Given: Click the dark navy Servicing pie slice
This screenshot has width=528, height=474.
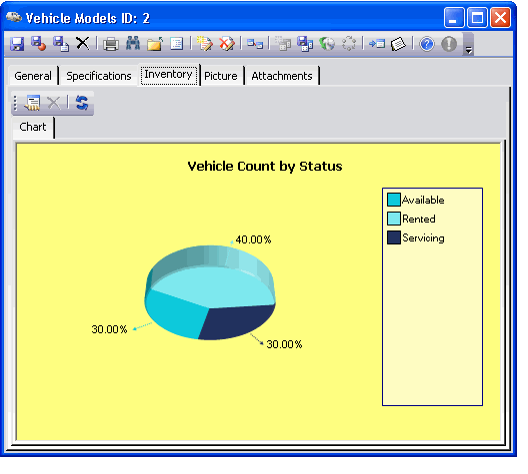Looking at the screenshot, I should [236, 321].
